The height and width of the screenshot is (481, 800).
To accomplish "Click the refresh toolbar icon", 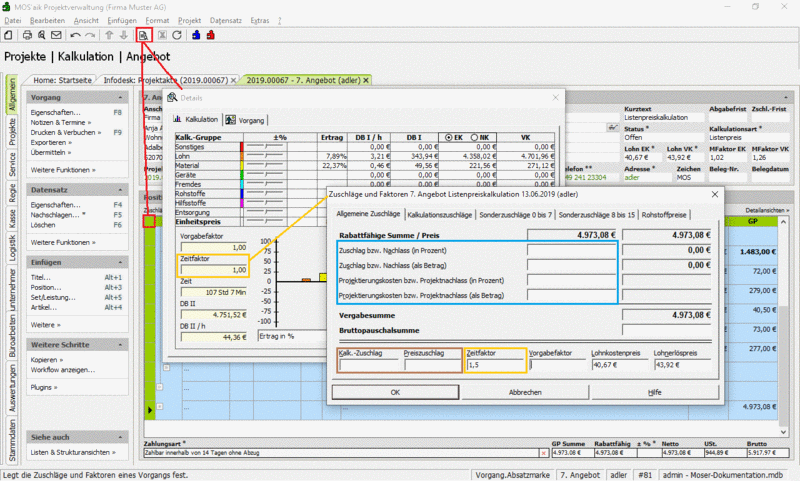I will (177, 35).
